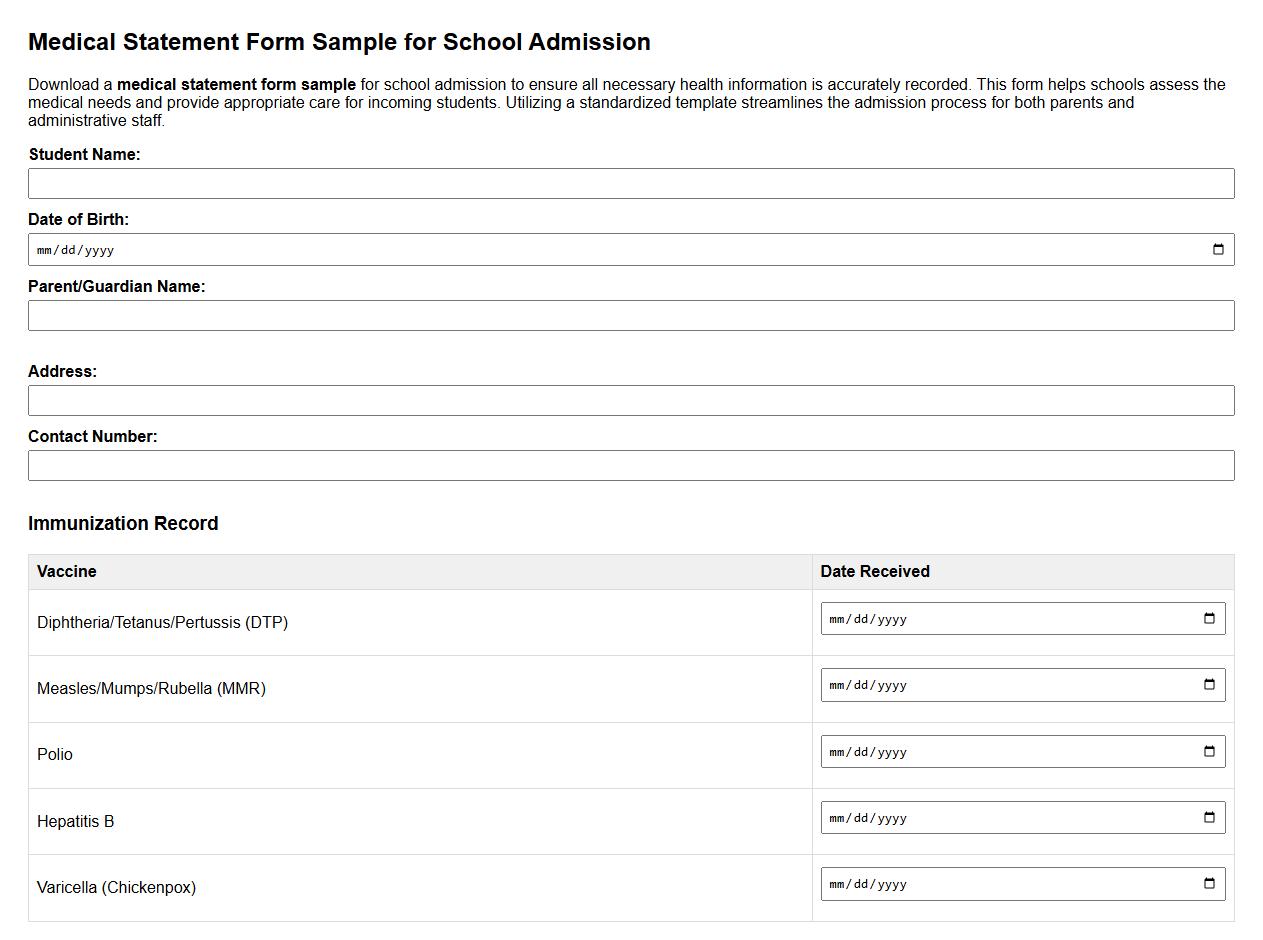
Task: Click the Date Received column header
Action: (874, 571)
